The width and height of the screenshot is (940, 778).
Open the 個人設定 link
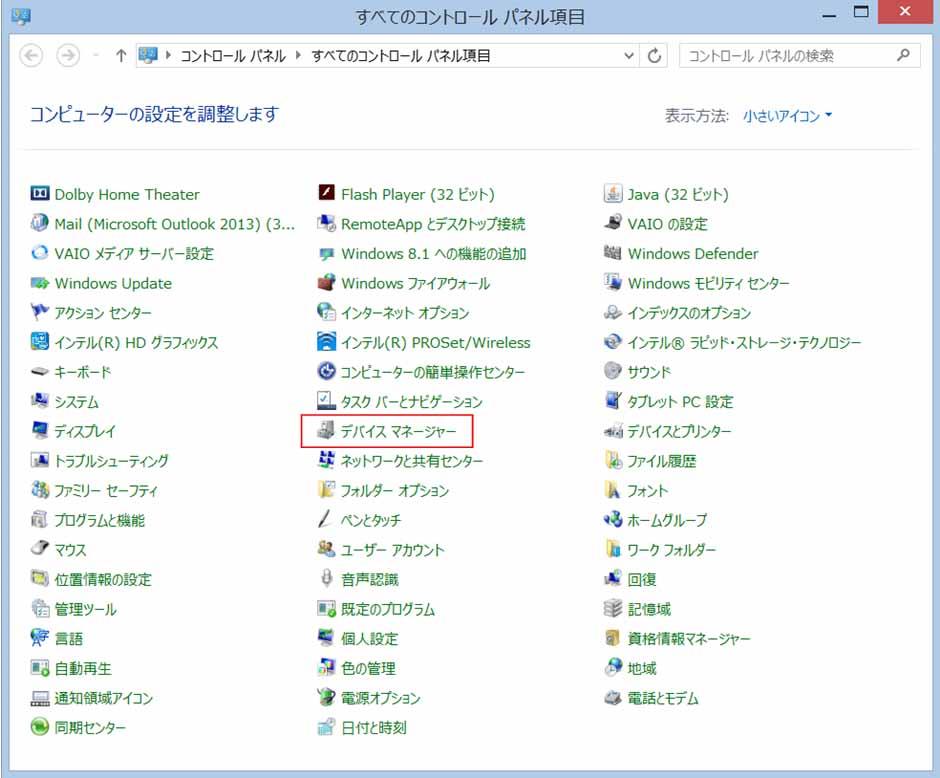click(369, 638)
